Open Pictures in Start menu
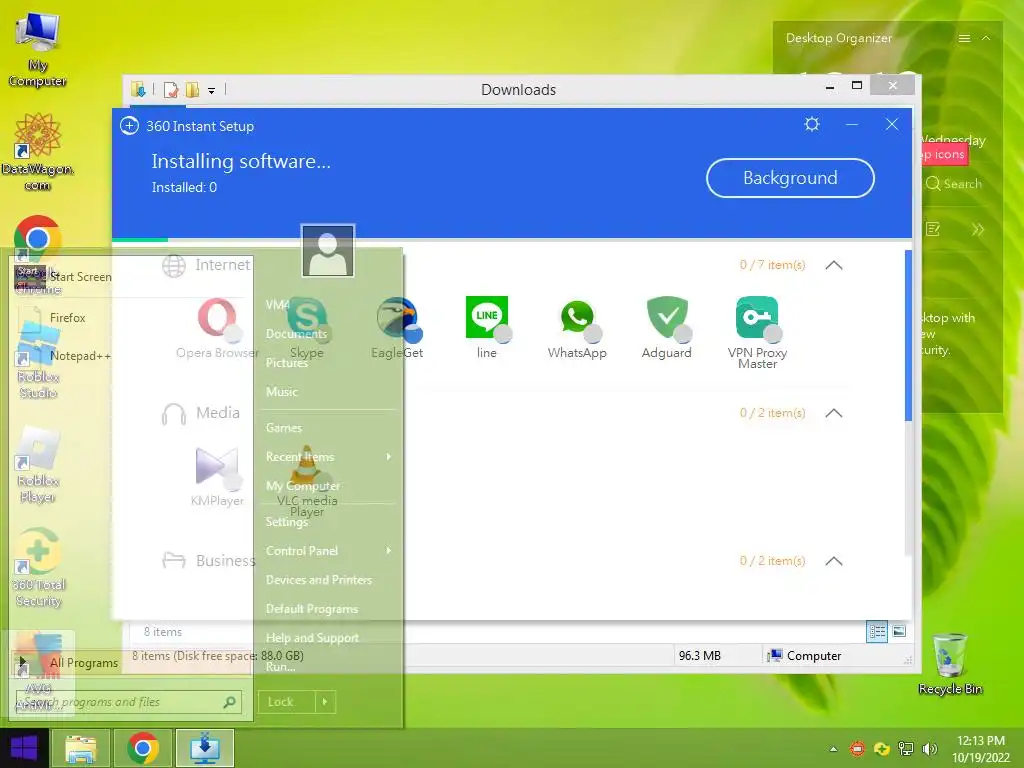The height and width of the screenshot is (768, 1024). tap(286, 362)
